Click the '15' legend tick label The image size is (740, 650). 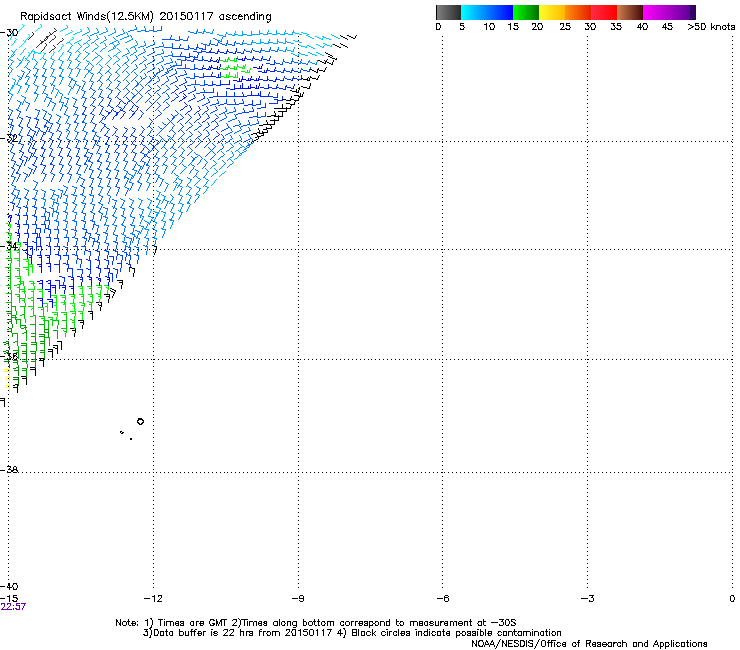513,27
